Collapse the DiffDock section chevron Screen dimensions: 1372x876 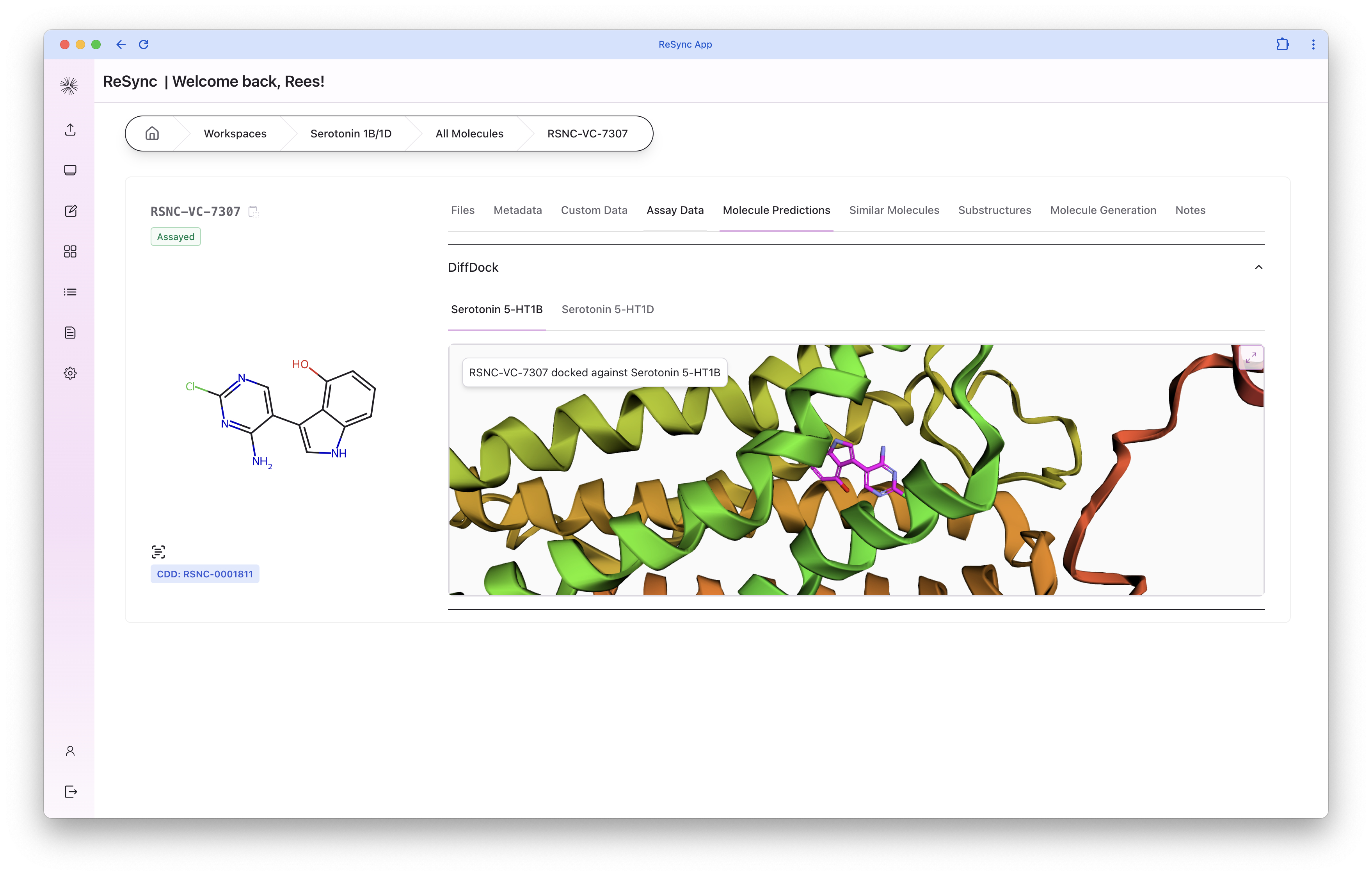tap(1258, 267)
